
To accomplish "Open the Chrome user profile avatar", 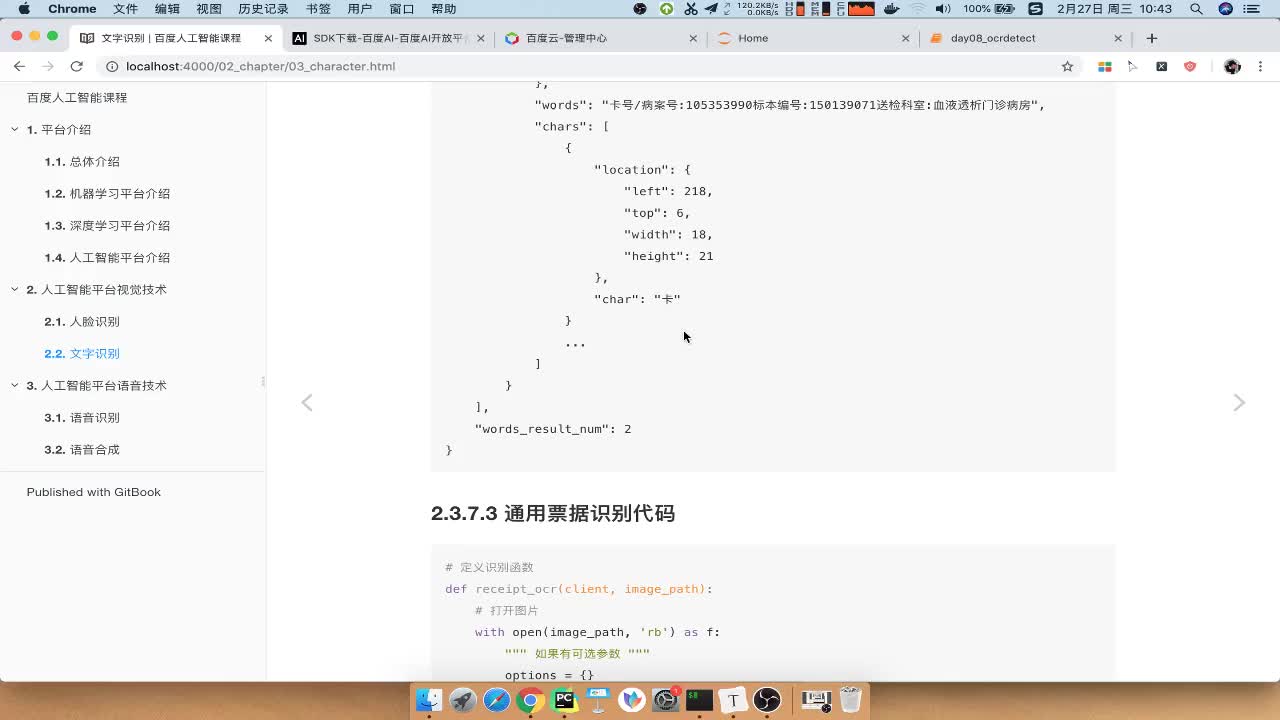I will 1232,66.
